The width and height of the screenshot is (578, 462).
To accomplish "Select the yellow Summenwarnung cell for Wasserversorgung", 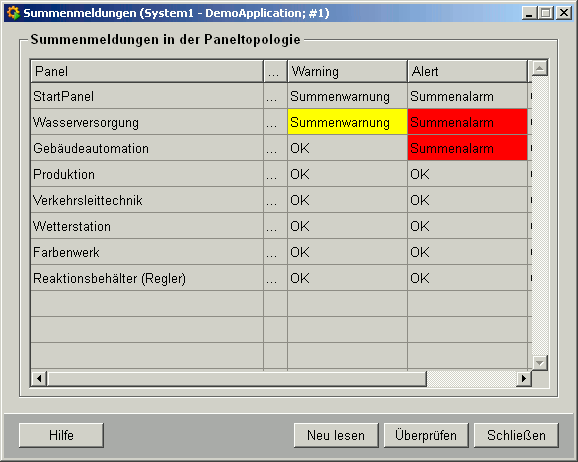I will click(347, 122).
